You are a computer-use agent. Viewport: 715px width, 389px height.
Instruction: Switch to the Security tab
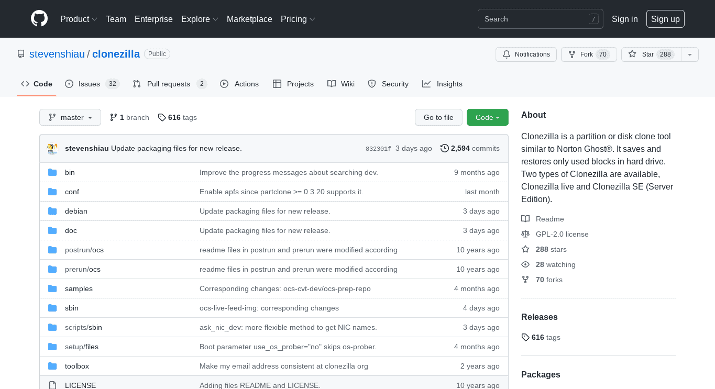(x=388, y=84)
